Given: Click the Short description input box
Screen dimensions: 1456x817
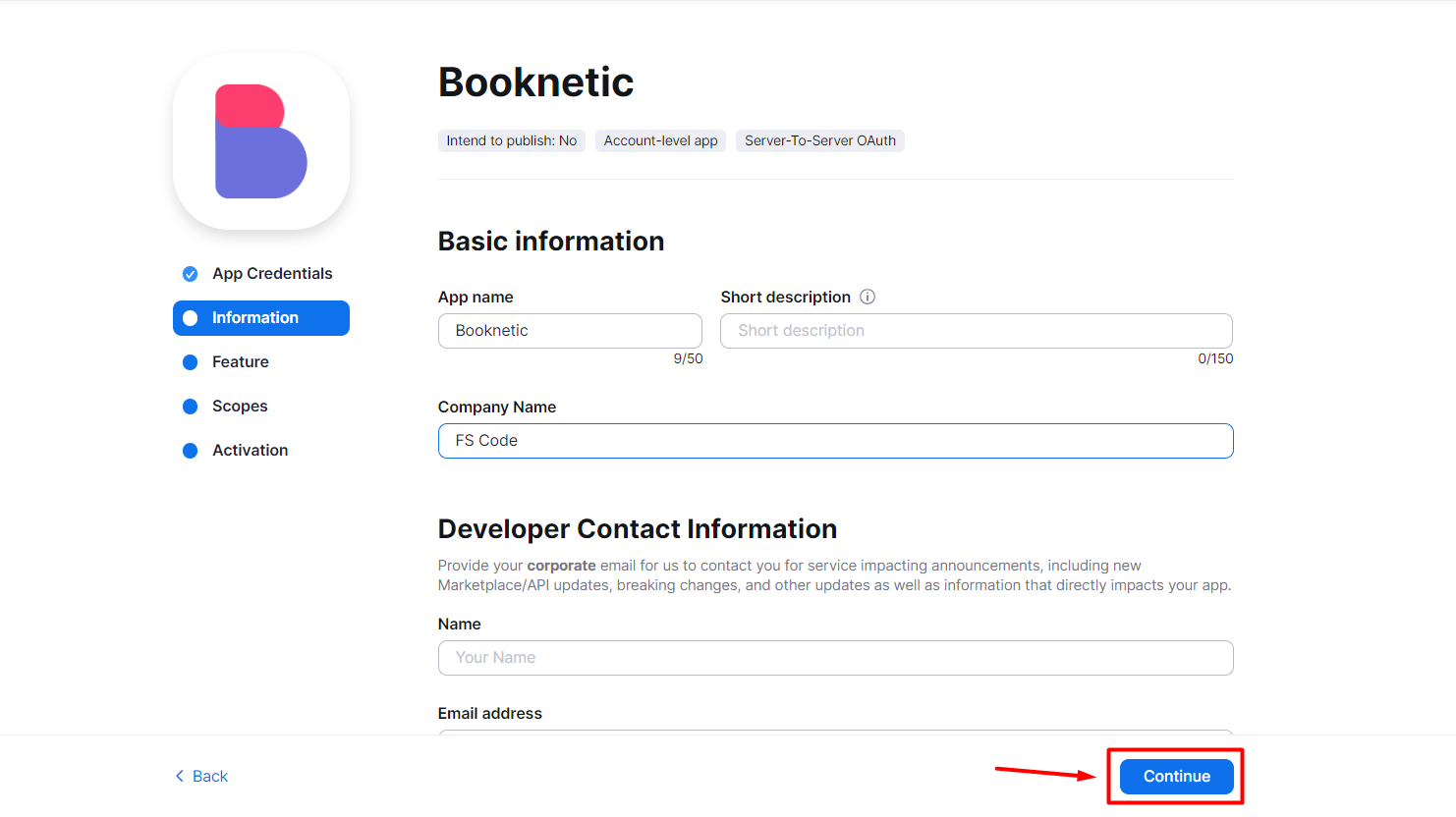Looking at the screenshot, I should [x=976, y=330].
